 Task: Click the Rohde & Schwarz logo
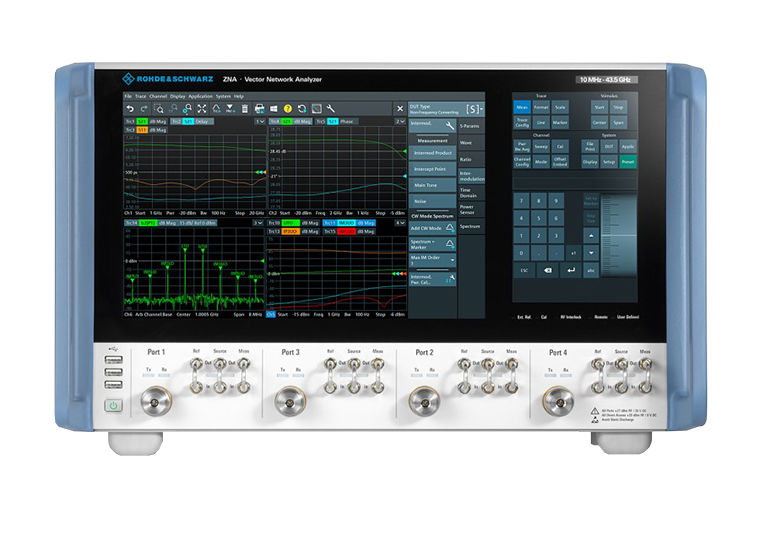(167, 79)
